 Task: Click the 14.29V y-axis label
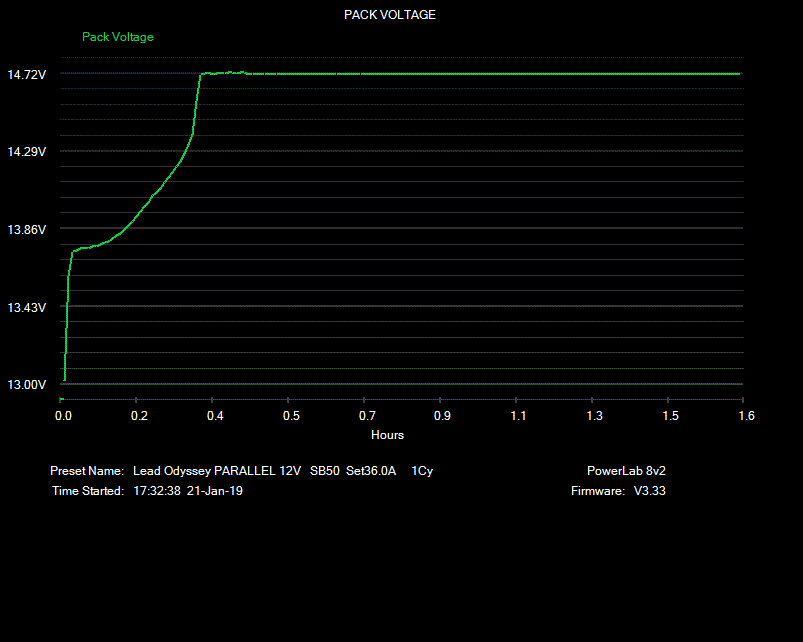(27, 152)
